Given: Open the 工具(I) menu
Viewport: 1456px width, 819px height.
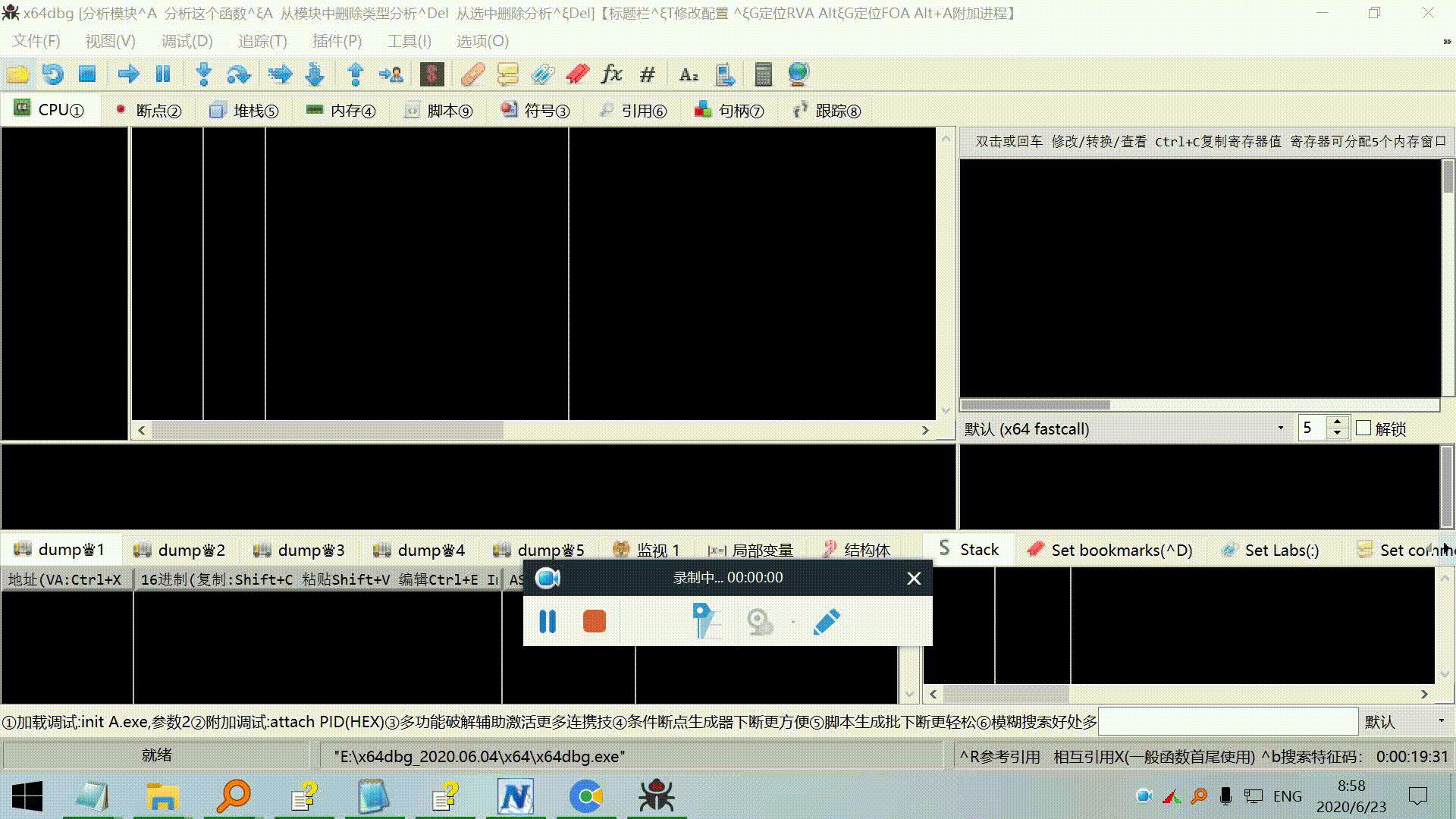Looking at the screenshot, I should pos(409,41).
